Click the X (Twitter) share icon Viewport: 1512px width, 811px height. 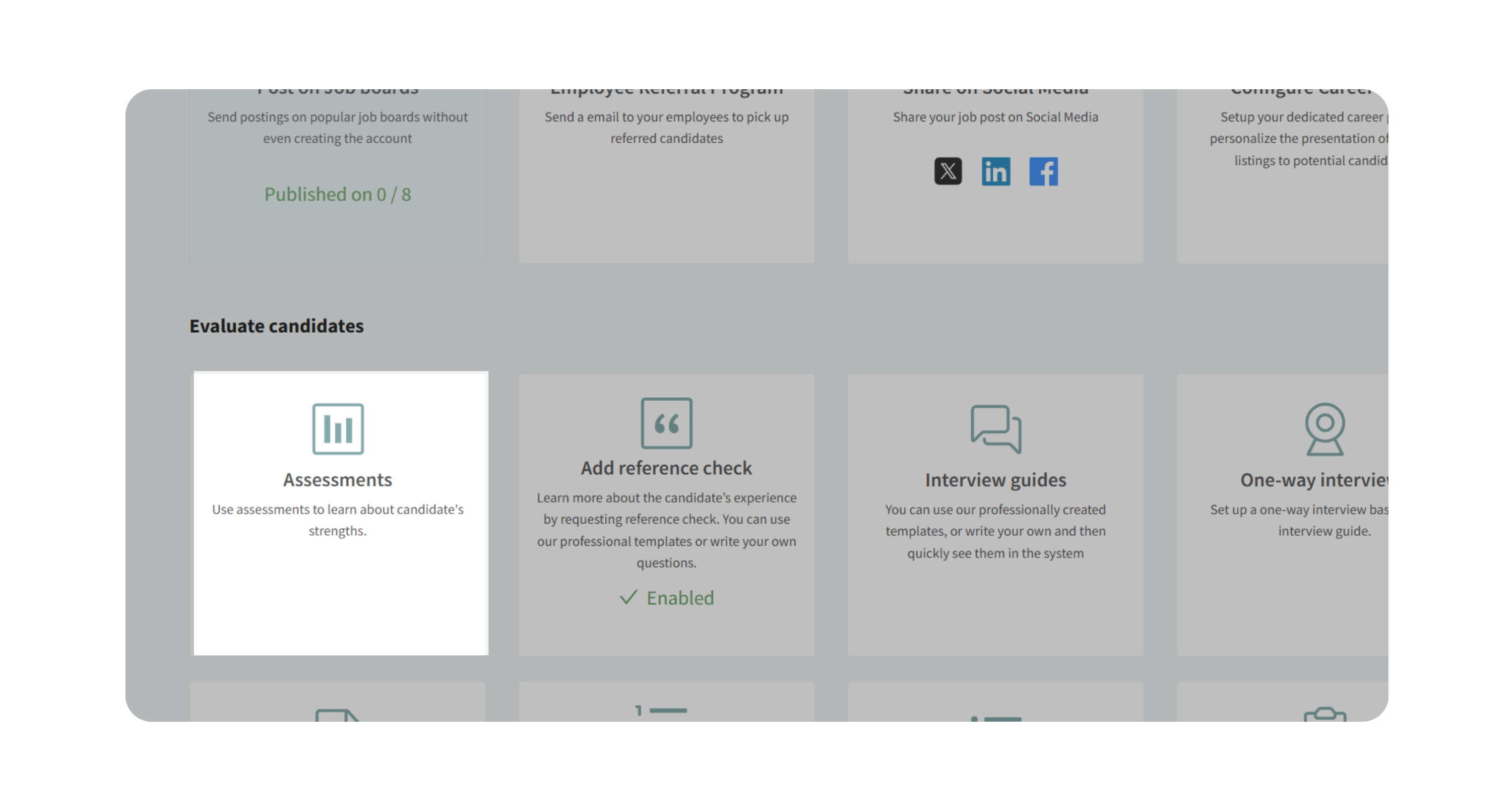(x=948, y=171)
